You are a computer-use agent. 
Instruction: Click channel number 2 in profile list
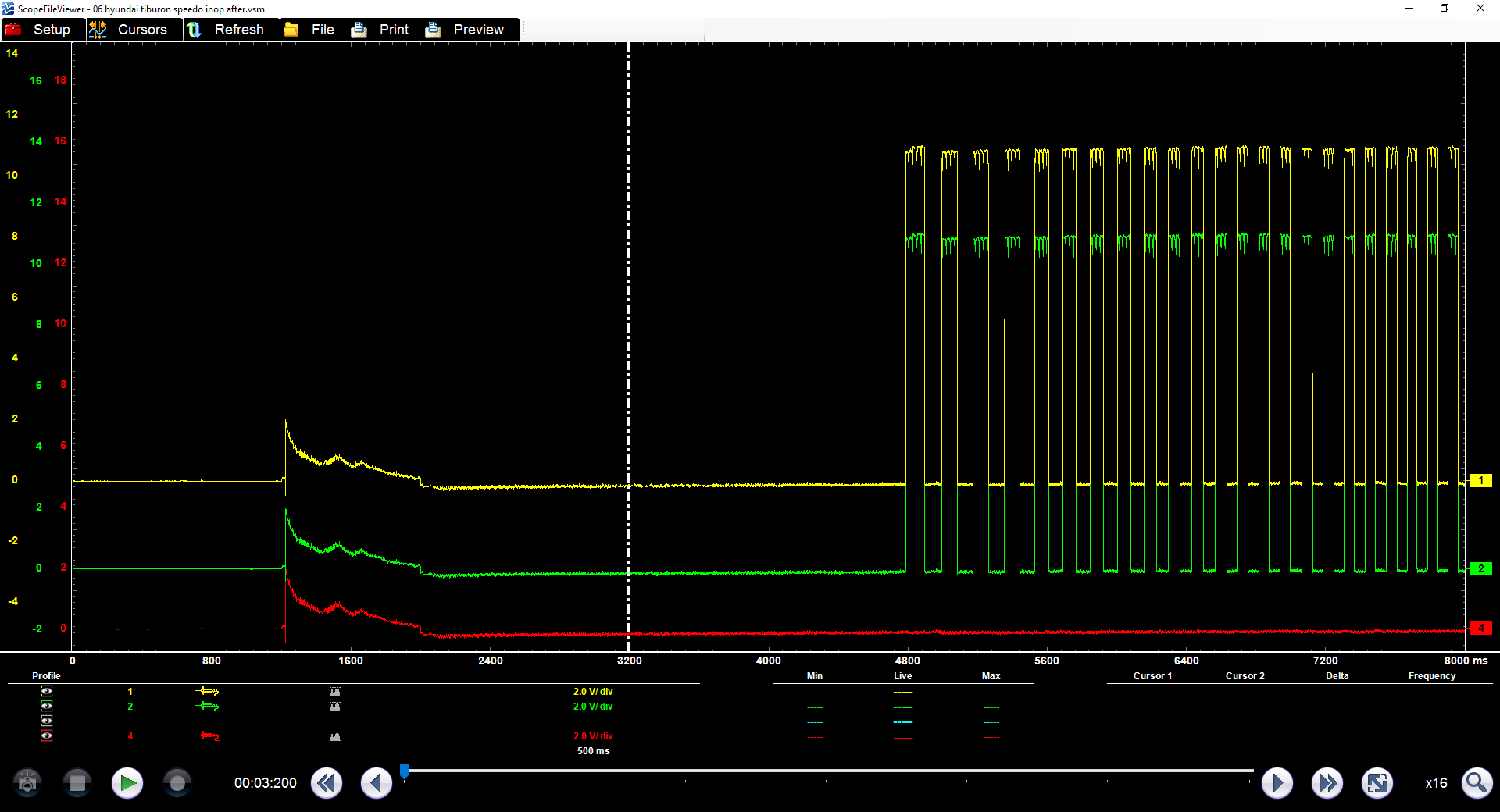tap(130, 707)
